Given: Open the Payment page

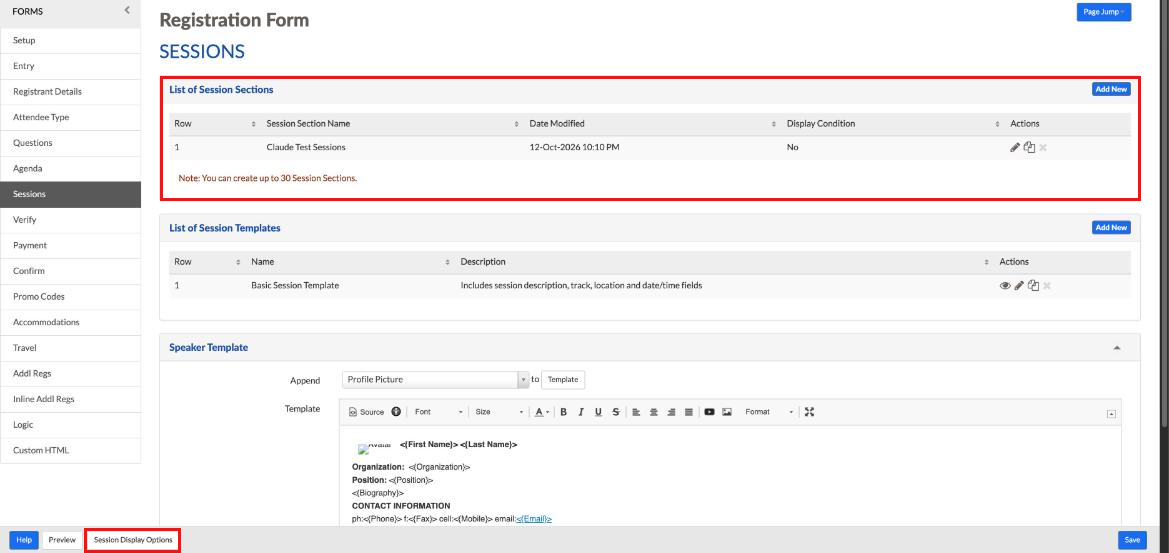Looking at the screenshot, I should [x=70, y=245].
